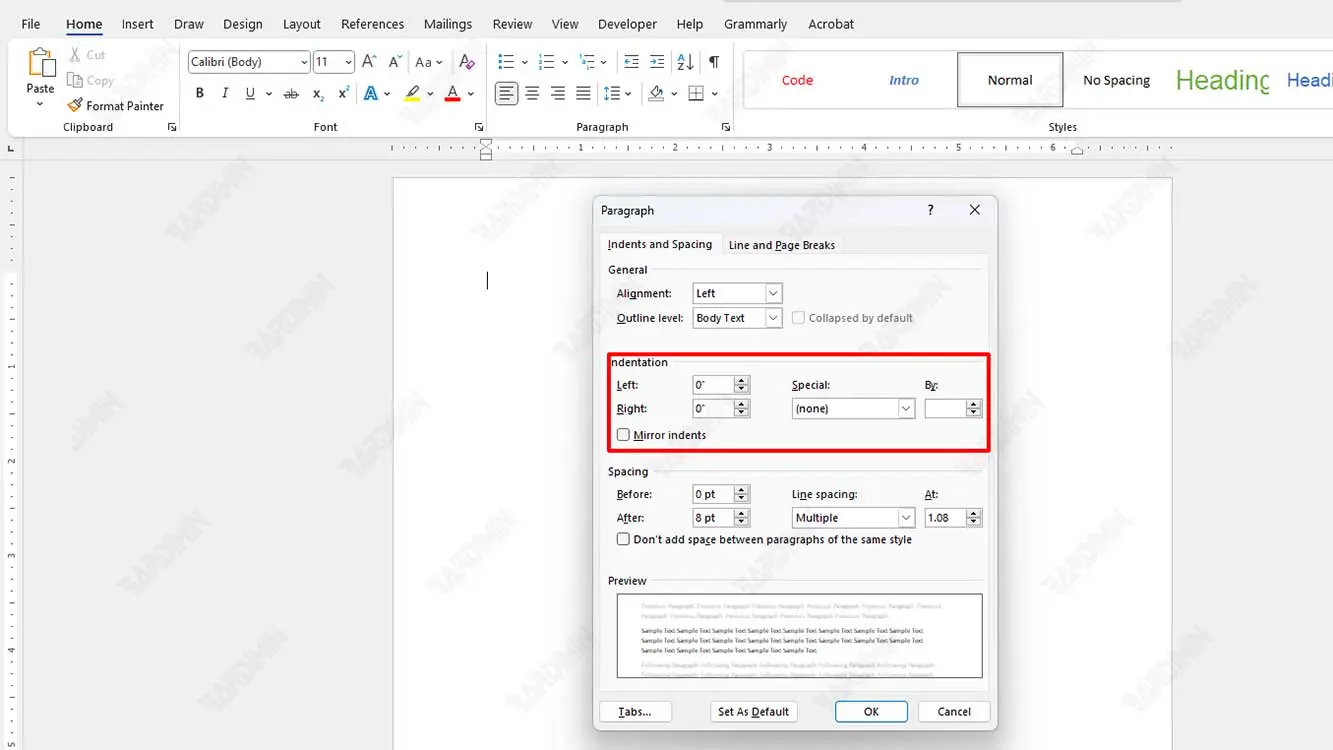Screen dimensions: 1333x750
Task: Decrease font size icon
Action: (x=395, y=62)
